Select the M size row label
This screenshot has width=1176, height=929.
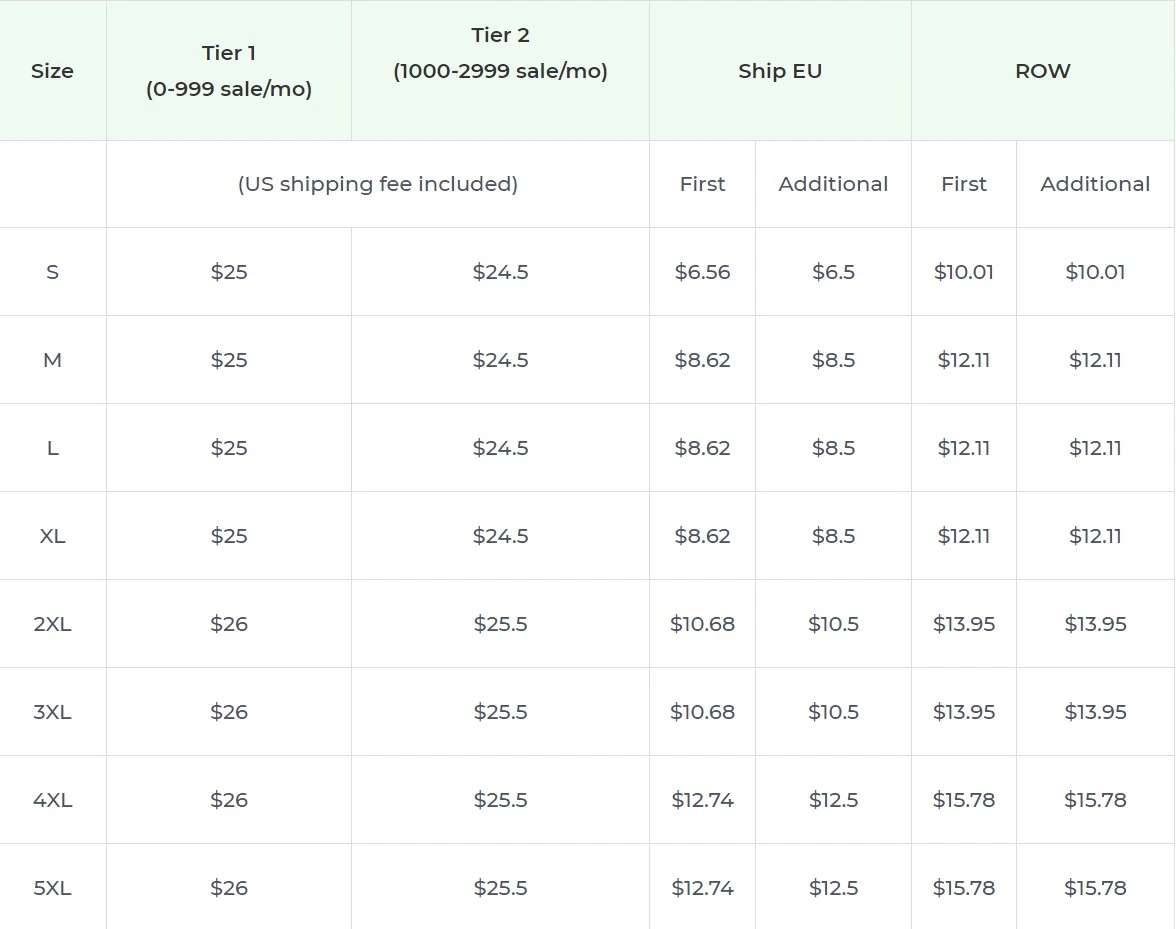[53, 359]
